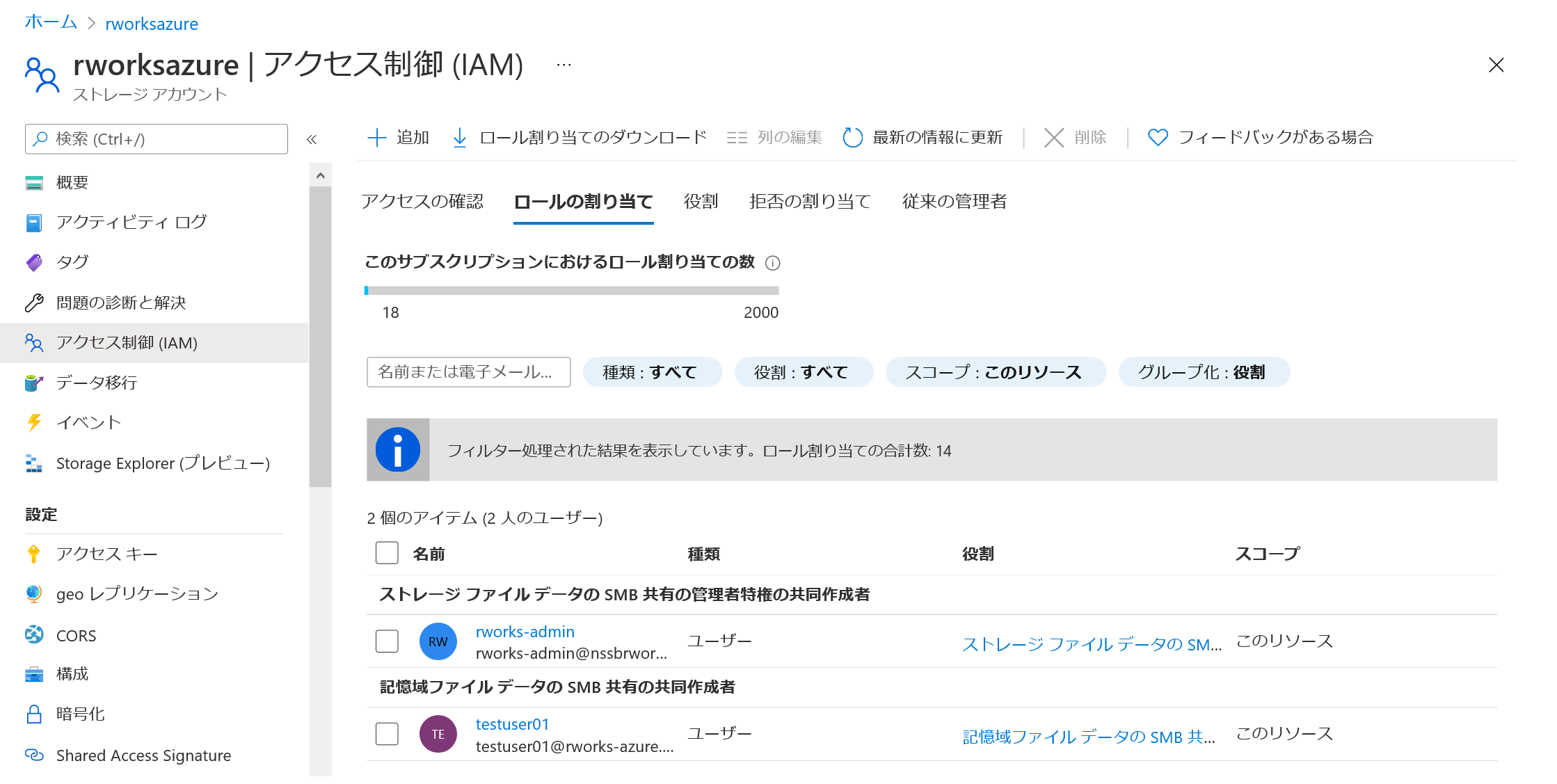Open the 拒否の割り当て tab
The width and height of the screenshot is (1557, 784).
coord(810,202)
